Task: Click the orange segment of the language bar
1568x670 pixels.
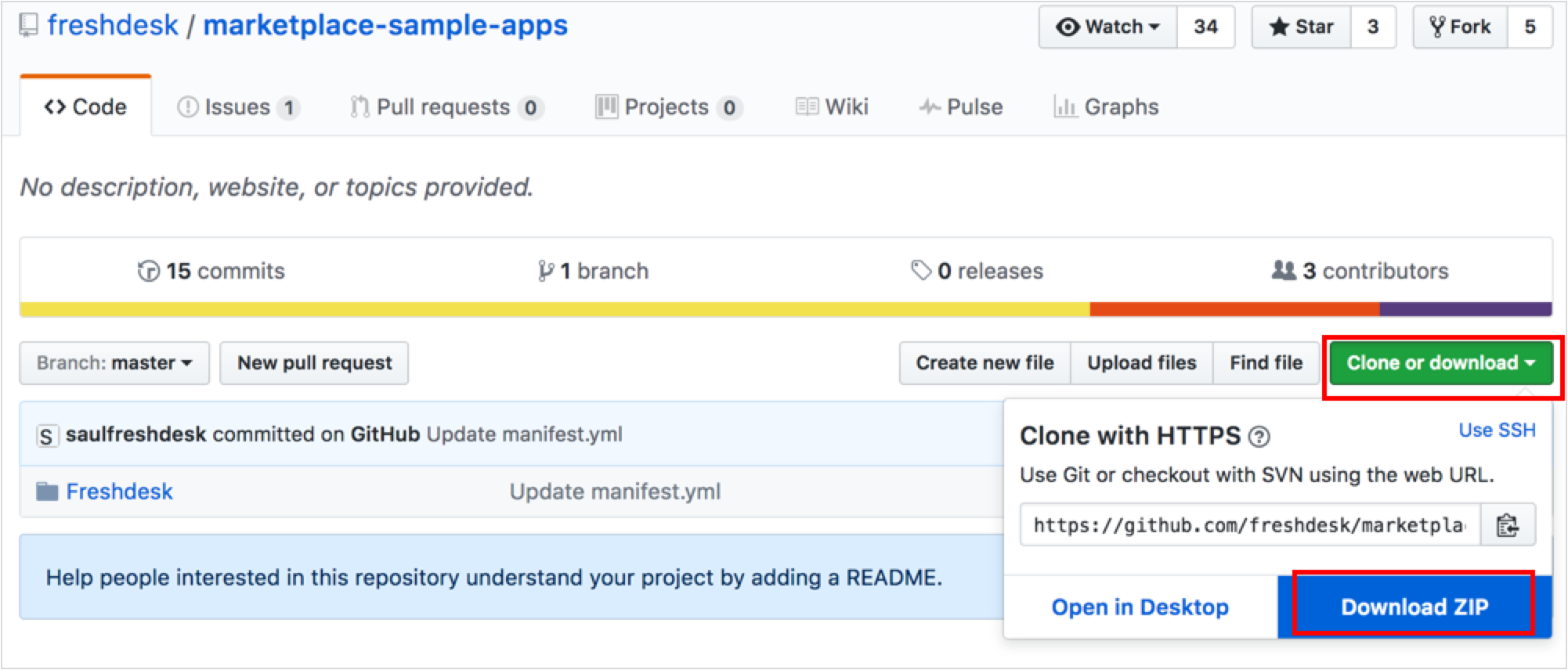Action: pos(1234,310)
